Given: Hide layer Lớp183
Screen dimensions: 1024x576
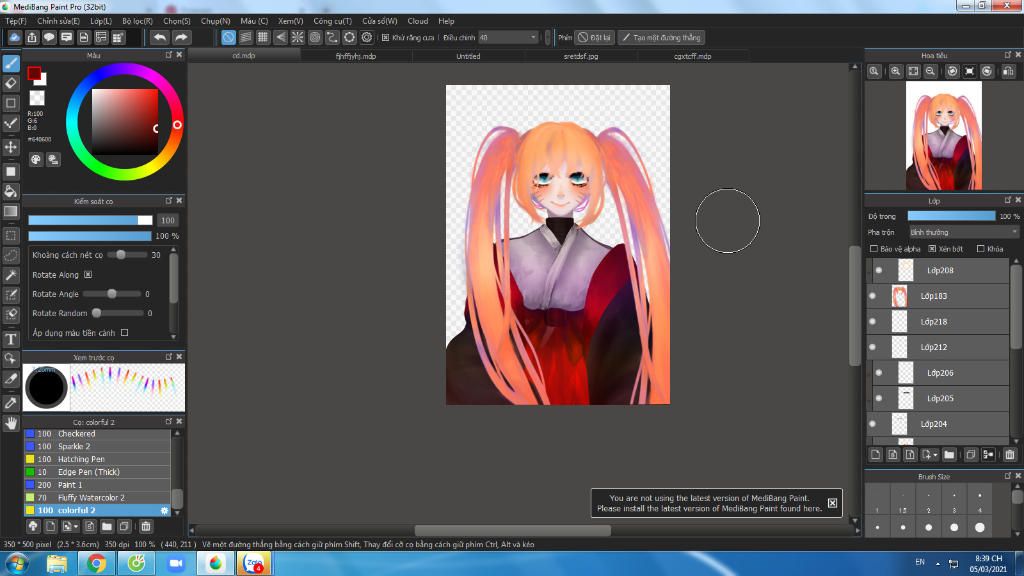Looking at the screenshot, I should tap(872, 296).
